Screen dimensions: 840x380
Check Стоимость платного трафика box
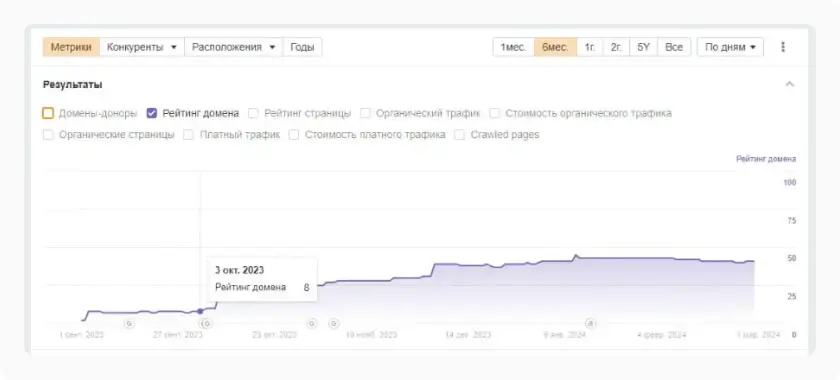point(294,135)
